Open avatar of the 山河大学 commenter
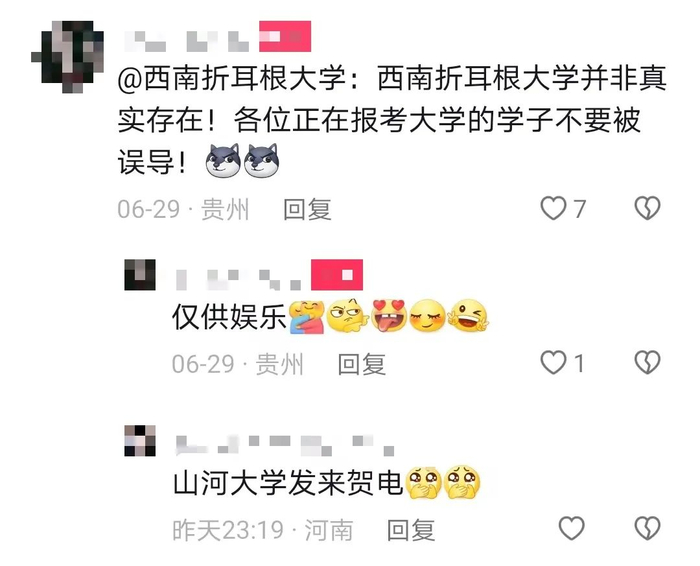 tap(140, 441)
